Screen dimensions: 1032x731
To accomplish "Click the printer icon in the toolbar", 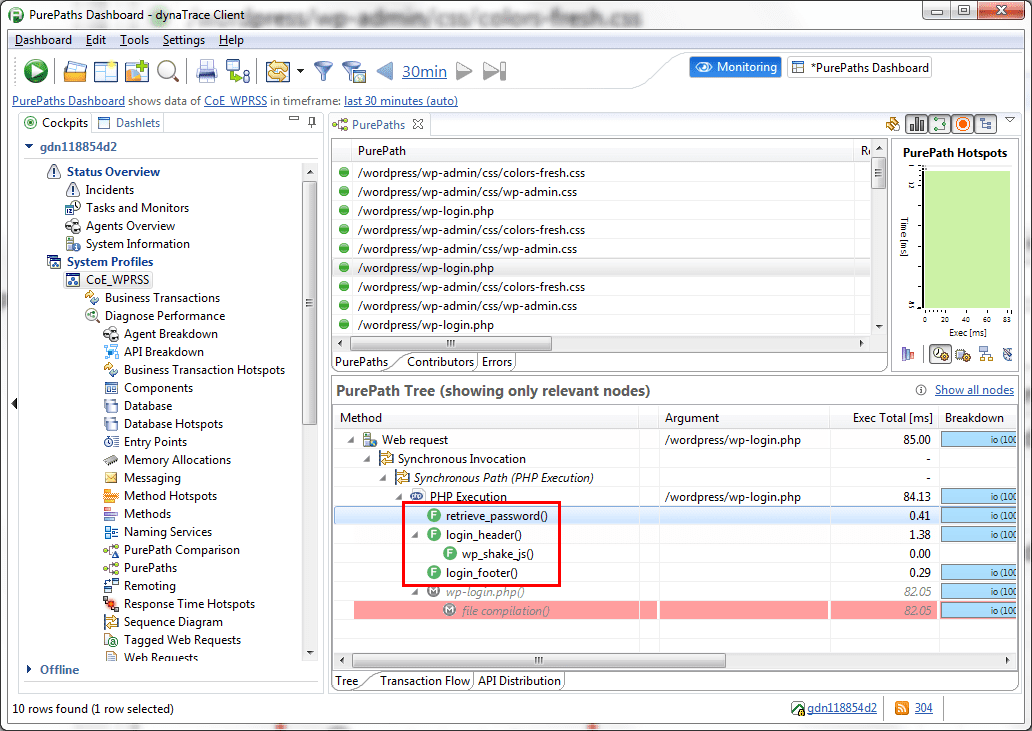I will point(207,71).
